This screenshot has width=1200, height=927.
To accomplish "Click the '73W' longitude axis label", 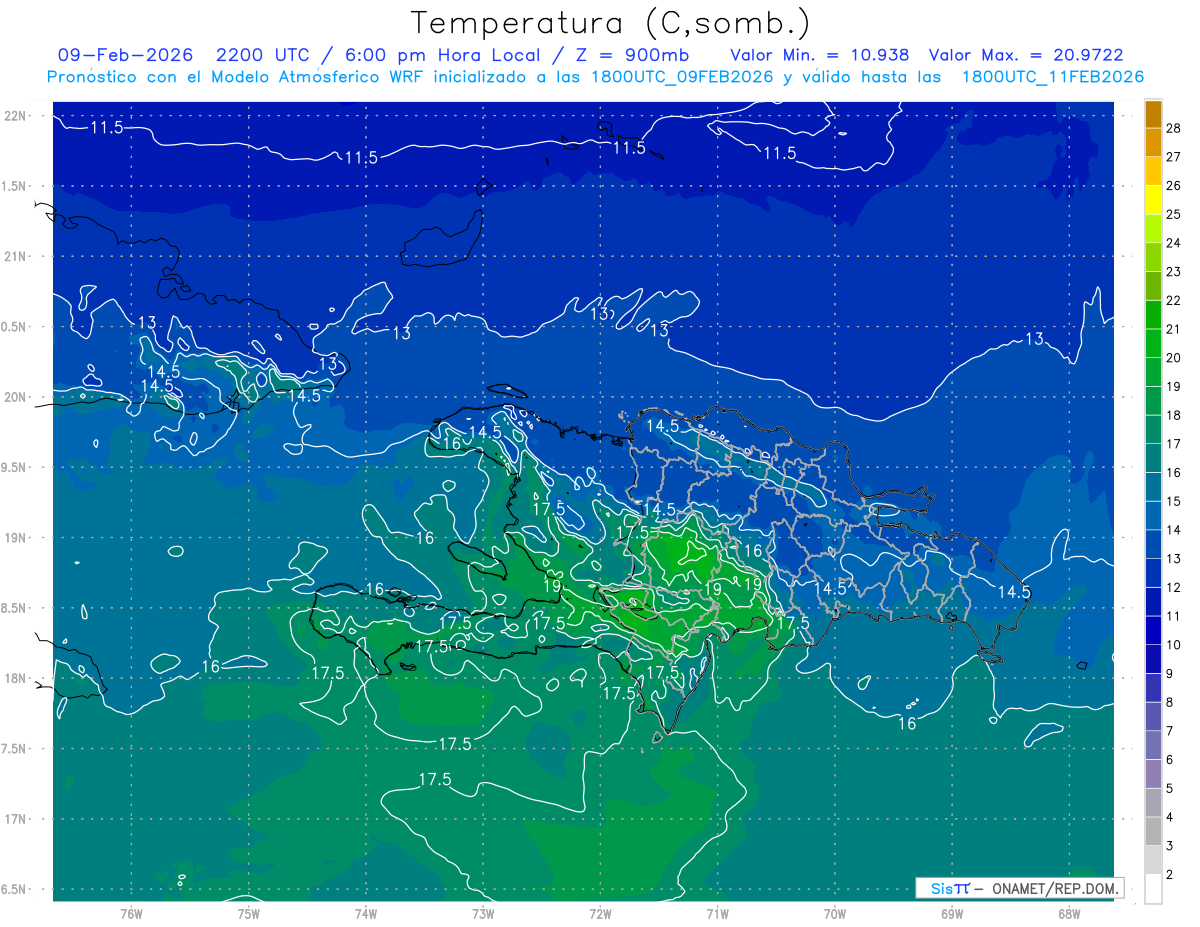I will click(483, 913).
